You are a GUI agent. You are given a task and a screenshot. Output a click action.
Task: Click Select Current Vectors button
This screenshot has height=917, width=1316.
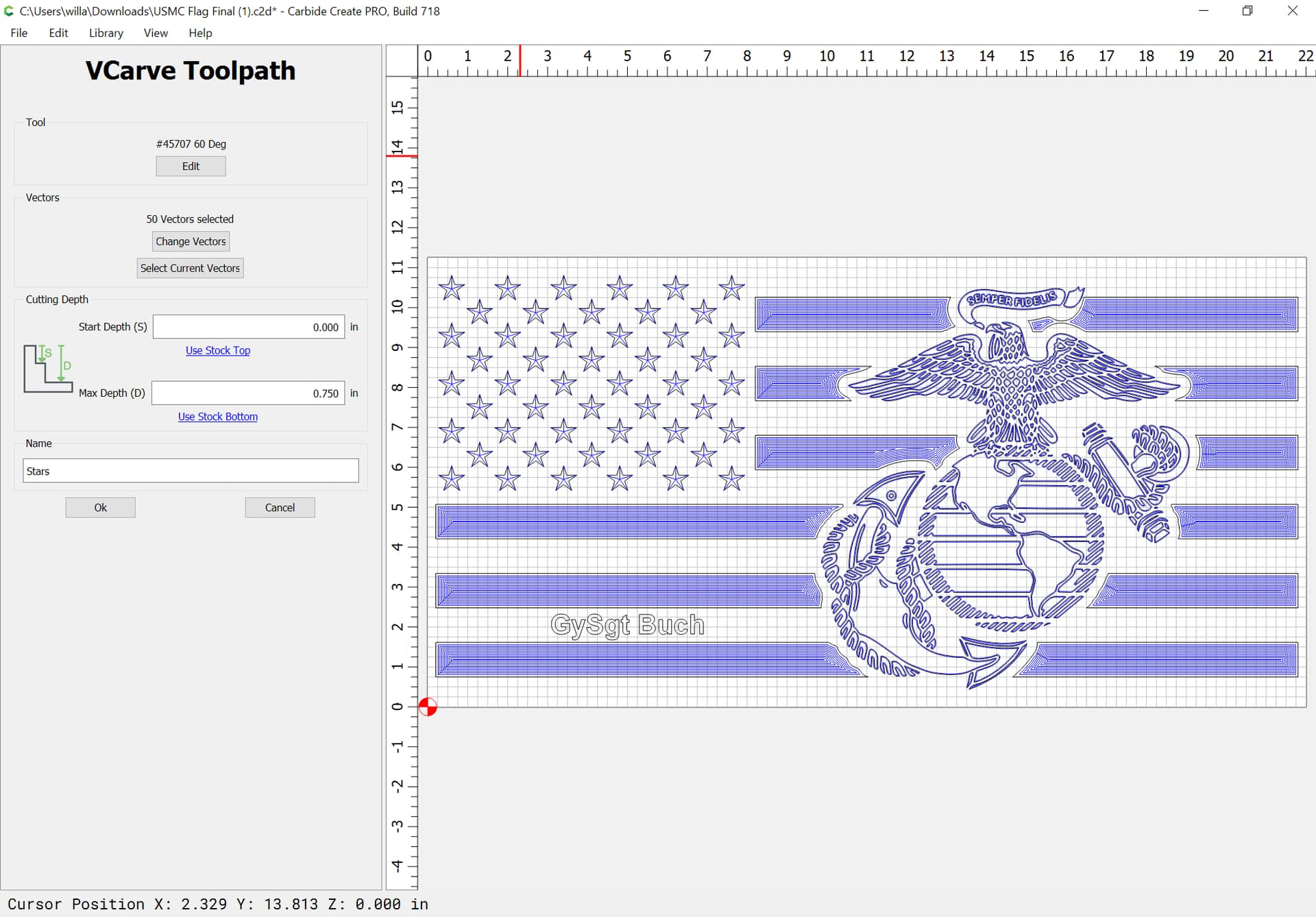point(190,268)
